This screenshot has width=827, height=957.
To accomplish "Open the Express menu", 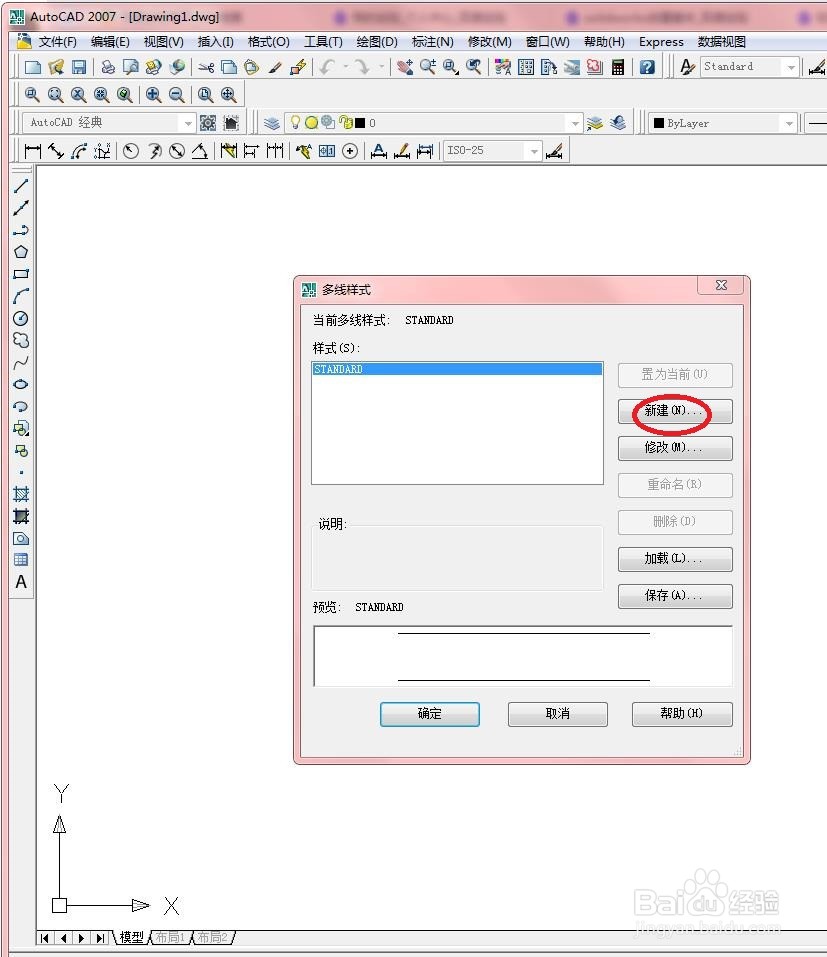I will (661, 42).
